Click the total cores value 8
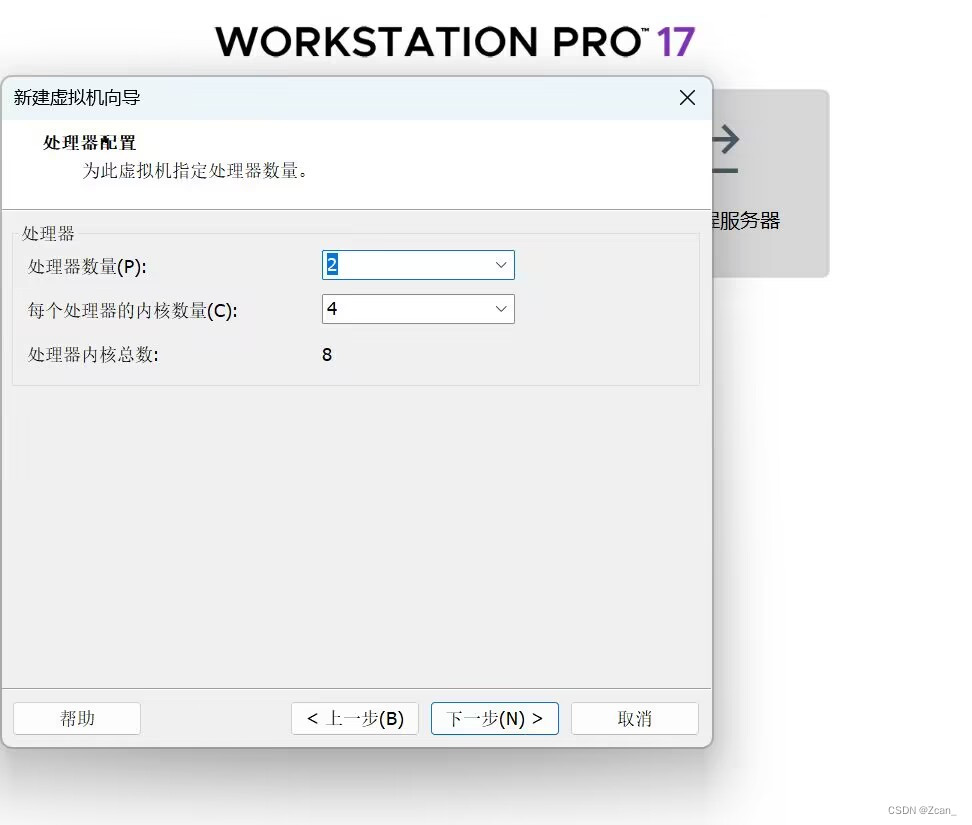 pyautogui.click(x=327, y=355)
